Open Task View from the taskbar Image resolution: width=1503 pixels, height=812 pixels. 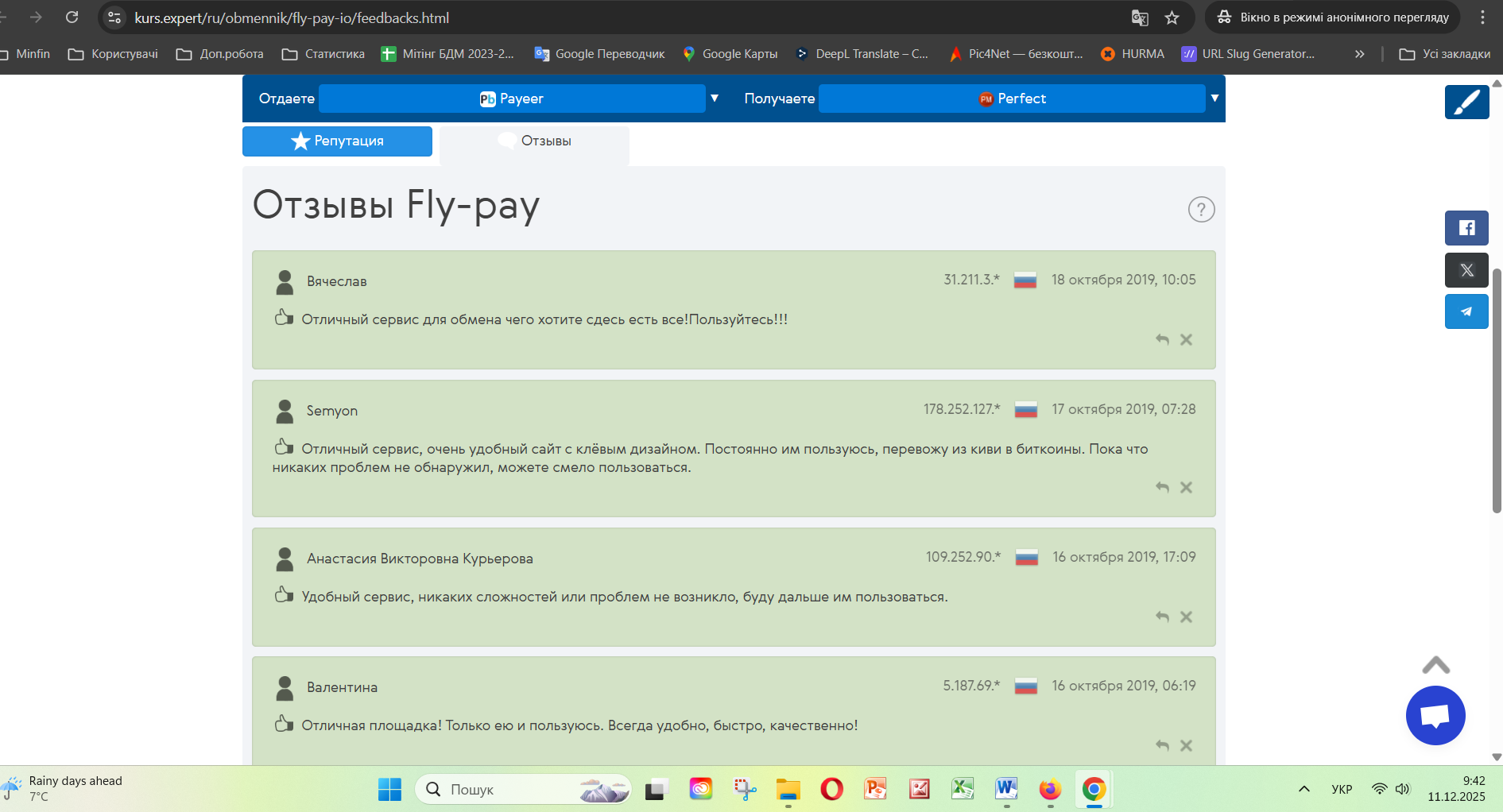point(655,789)
